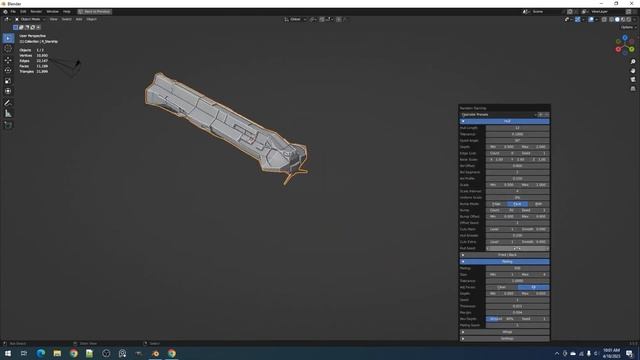Add a new operator preset
The image size is (640, 360).
(540, 115)
